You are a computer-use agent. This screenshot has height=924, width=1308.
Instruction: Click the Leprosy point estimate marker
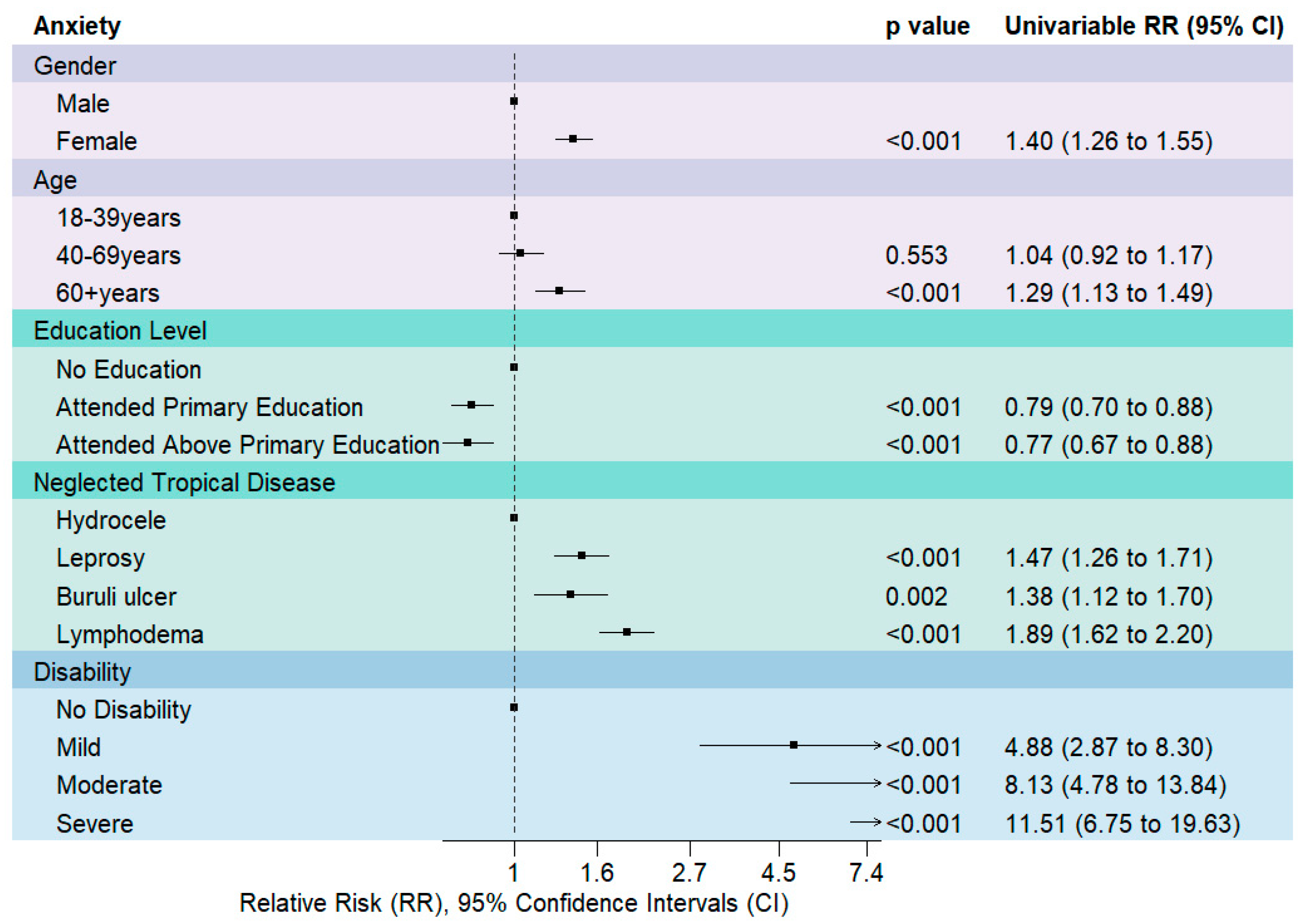(x=582, y=555)
